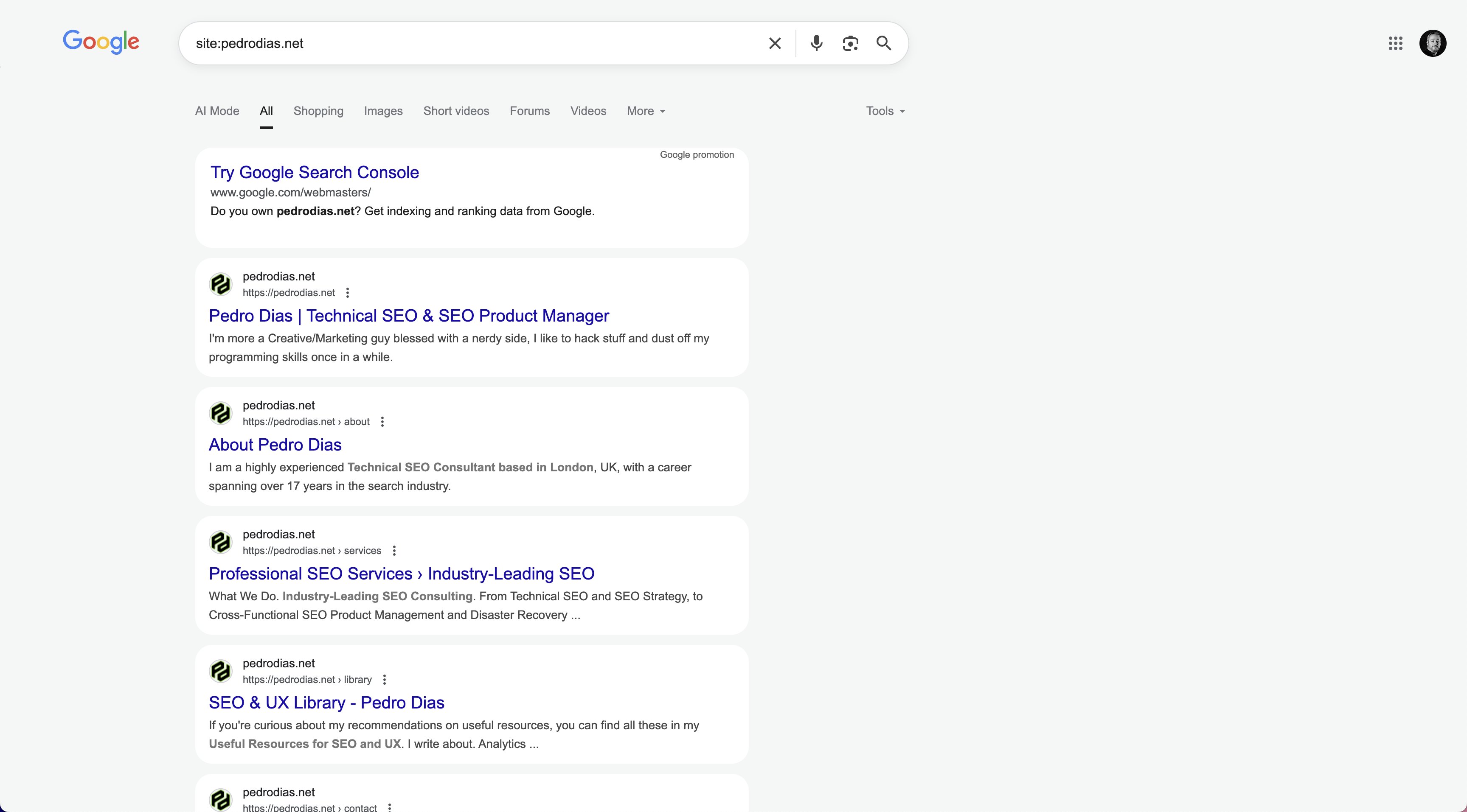Viewport: 1467px width, 812px height.
Task: Clear the search query with X
Action: tap(775, 43)
